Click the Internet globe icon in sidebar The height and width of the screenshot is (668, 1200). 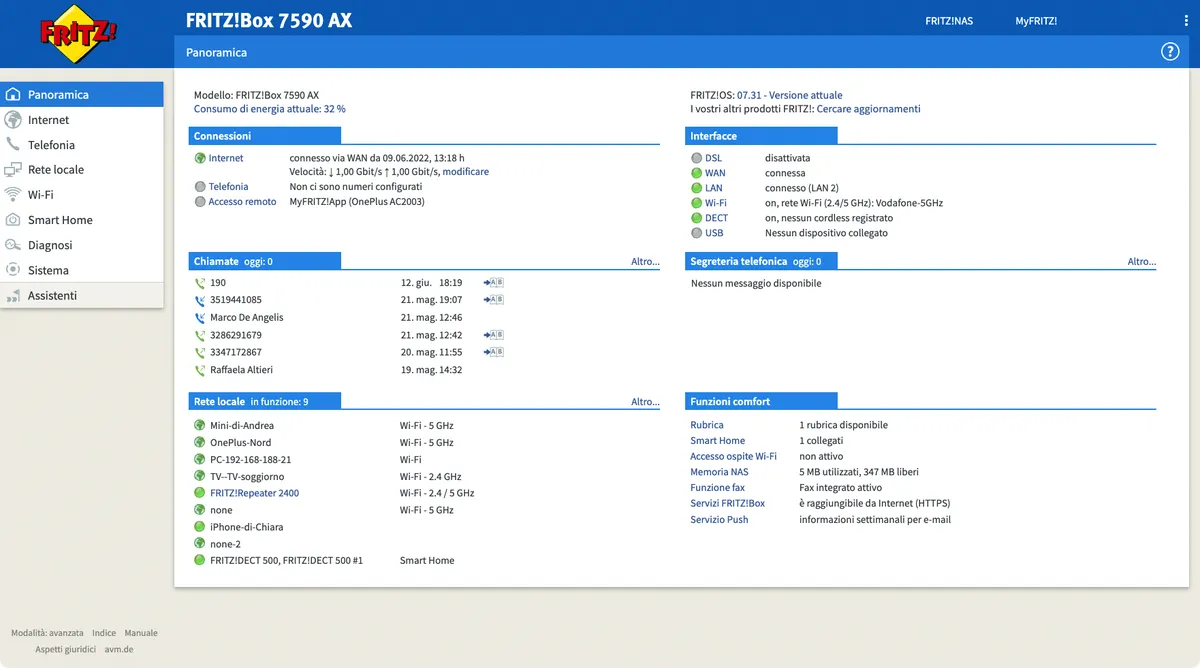(x=13, y=120)
